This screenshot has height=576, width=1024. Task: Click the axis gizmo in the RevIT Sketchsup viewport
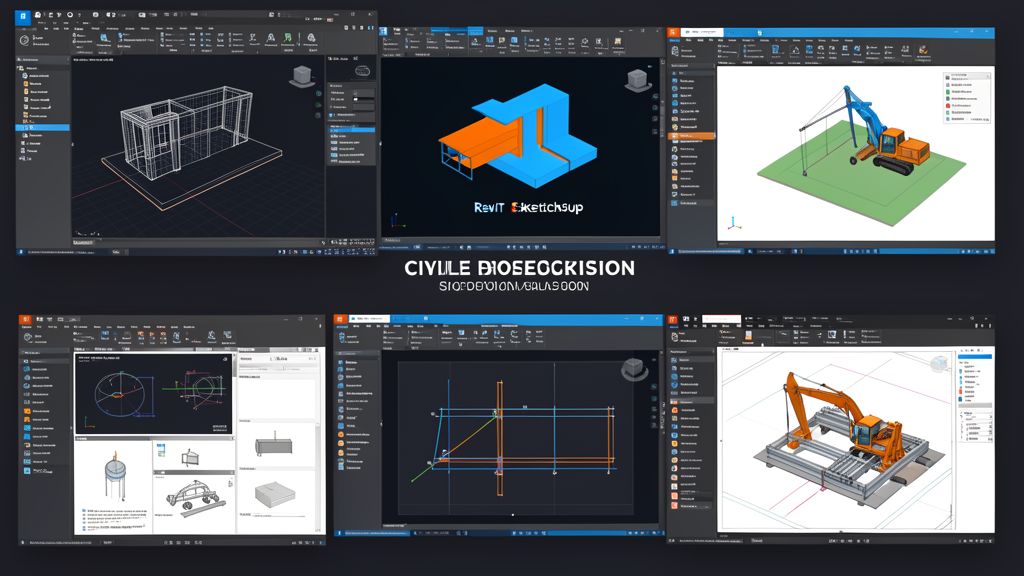[396, 220]
